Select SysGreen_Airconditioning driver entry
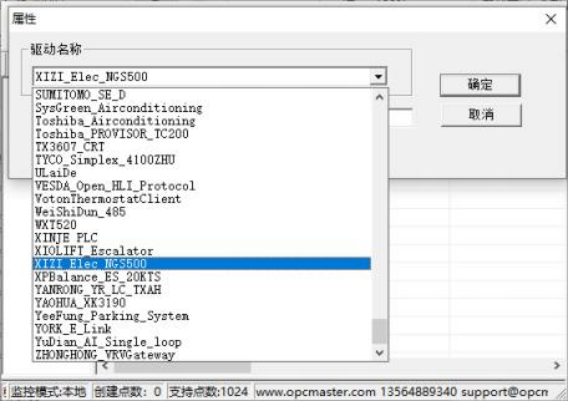This screenshot has height=401, width=568. pos(201,108)
